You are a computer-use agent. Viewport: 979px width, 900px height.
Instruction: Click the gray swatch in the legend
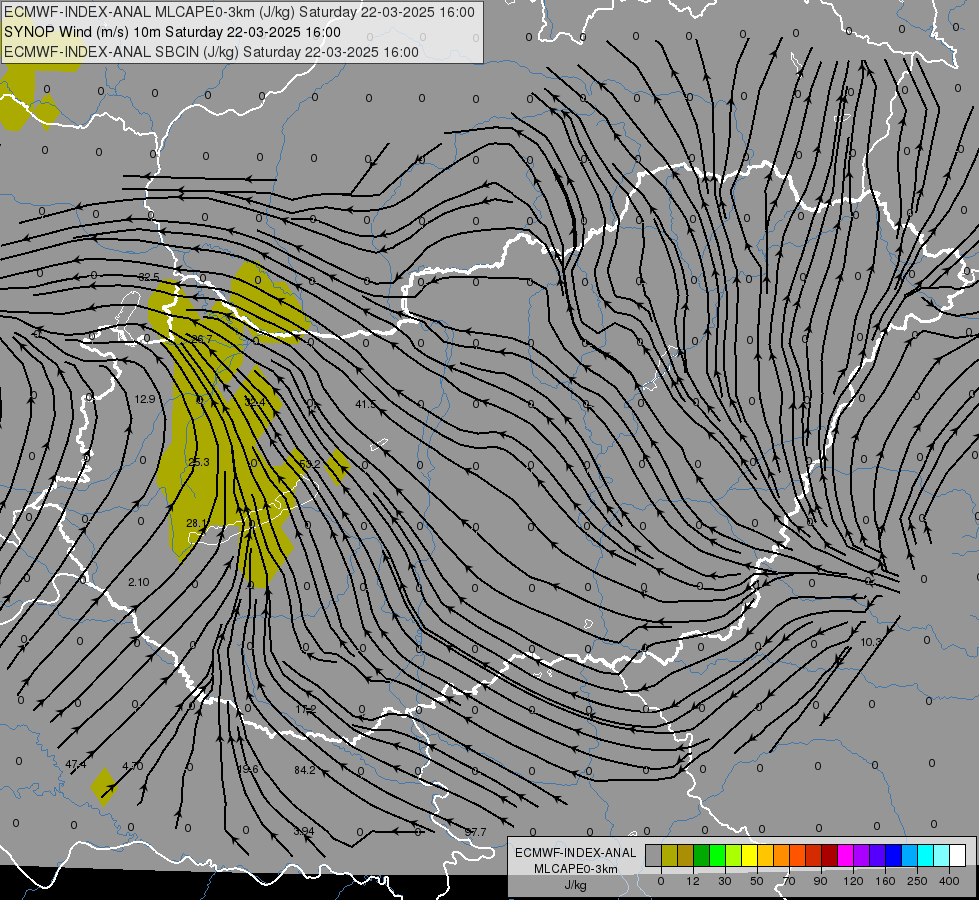(x=653, y=855)
